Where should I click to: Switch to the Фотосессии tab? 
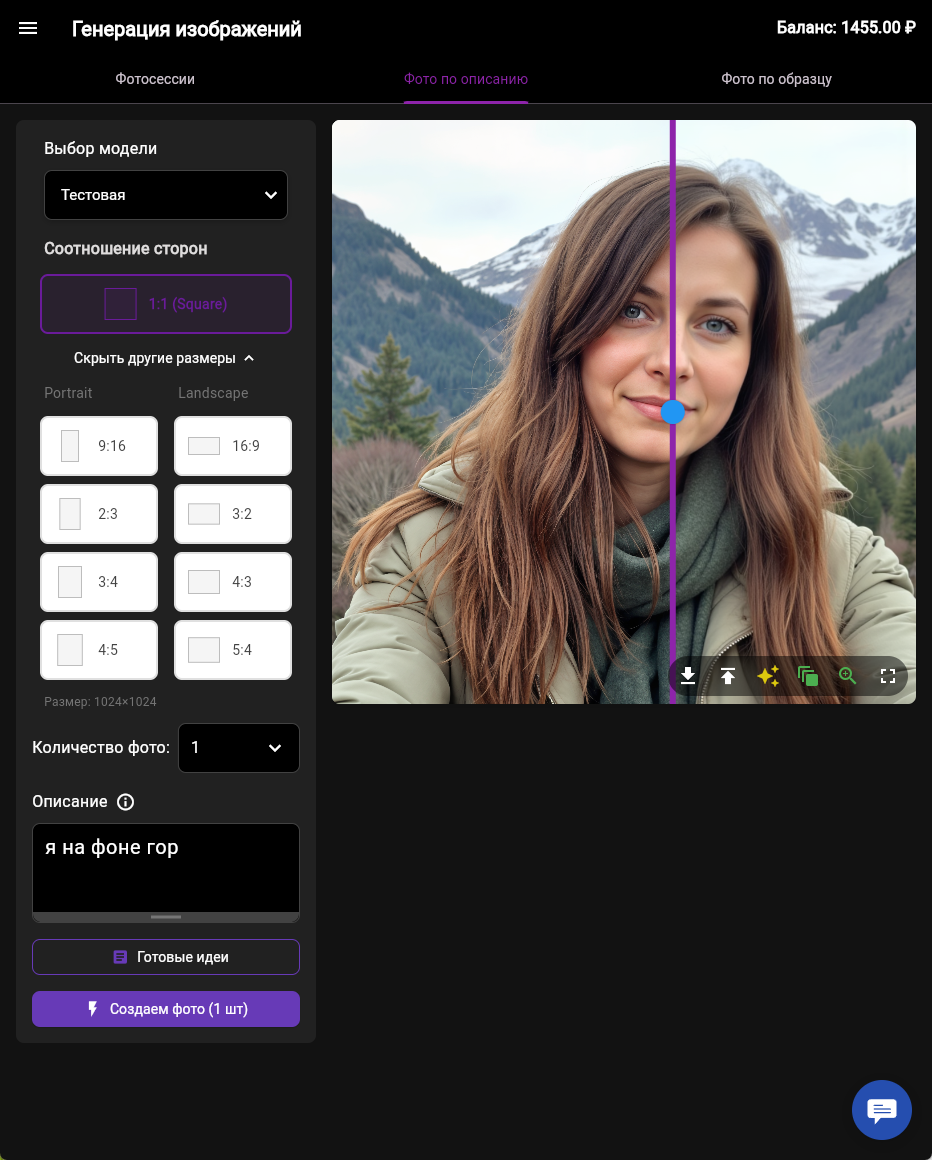(155, 79)
